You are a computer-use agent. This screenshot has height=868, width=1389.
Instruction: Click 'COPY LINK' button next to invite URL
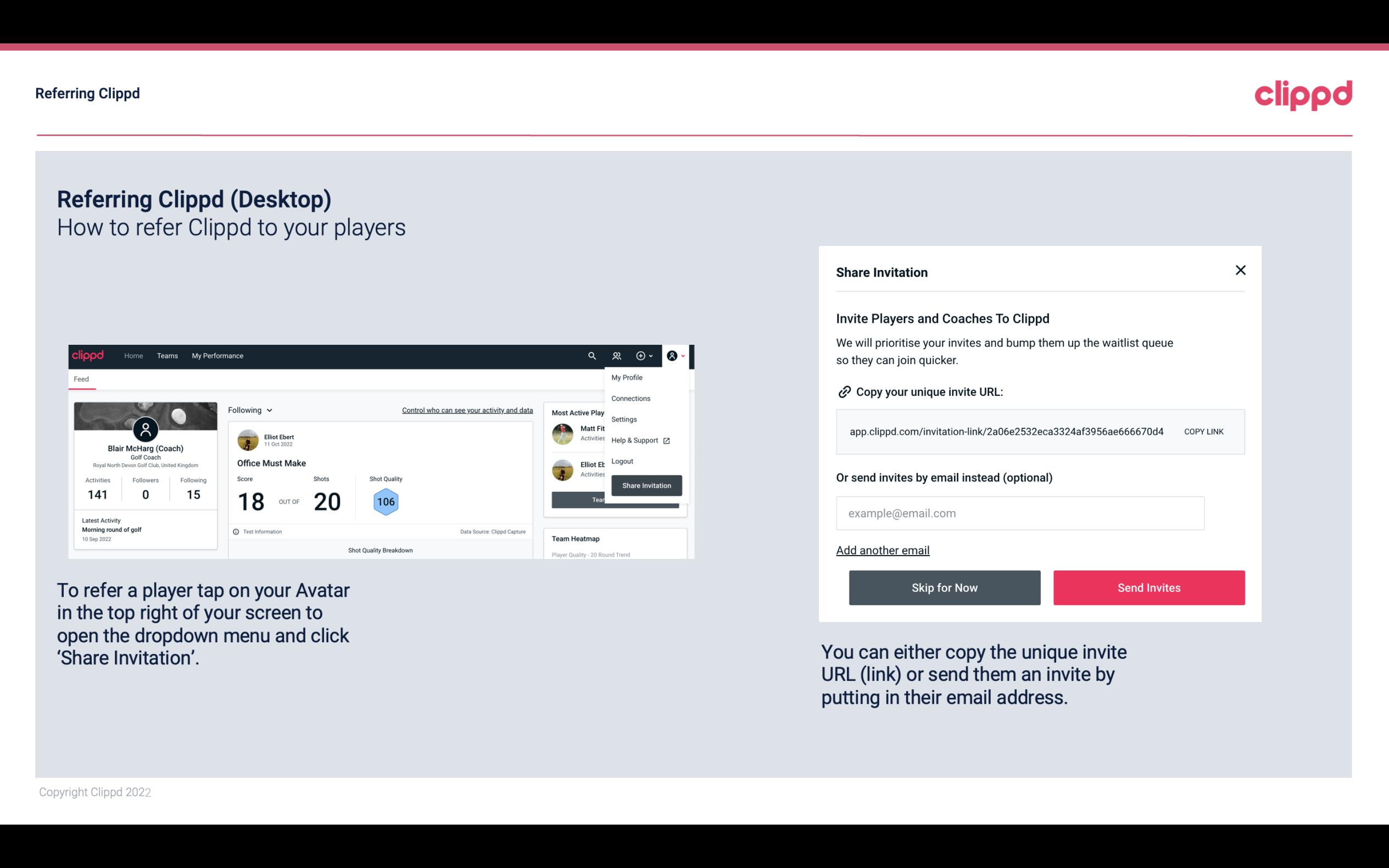[x=1203, y=431]
